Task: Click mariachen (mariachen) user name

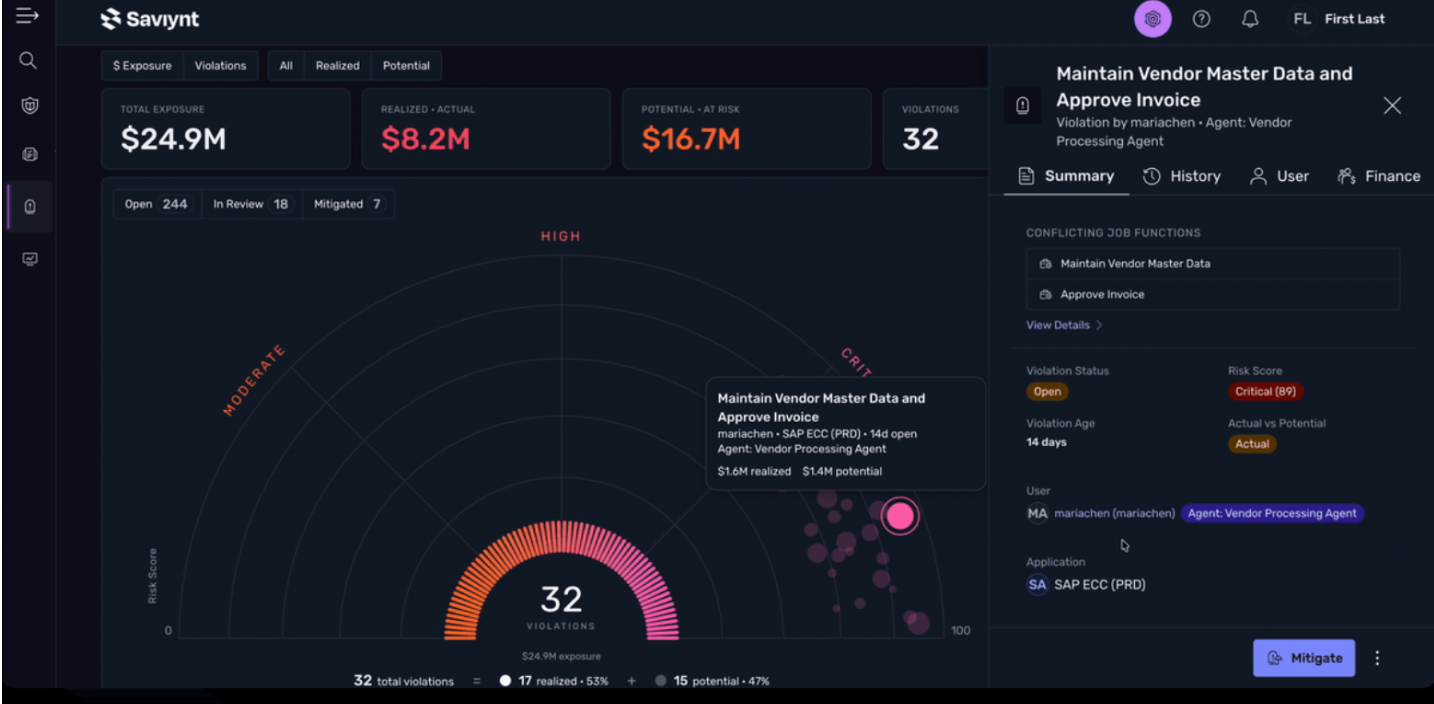Action: click(x=1114, y=513)
